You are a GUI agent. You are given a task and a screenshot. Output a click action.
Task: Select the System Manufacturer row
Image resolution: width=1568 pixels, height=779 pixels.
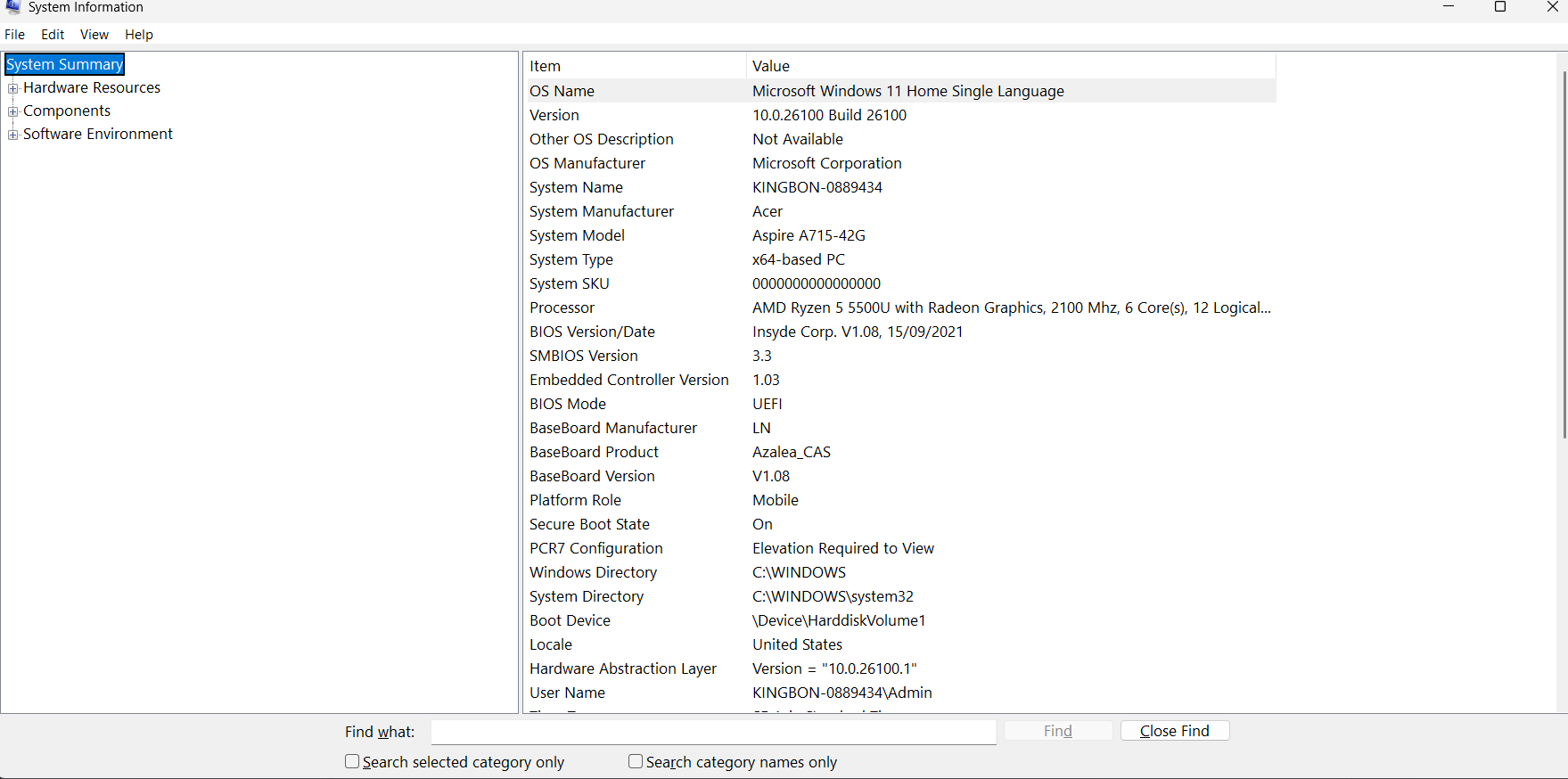901,211
